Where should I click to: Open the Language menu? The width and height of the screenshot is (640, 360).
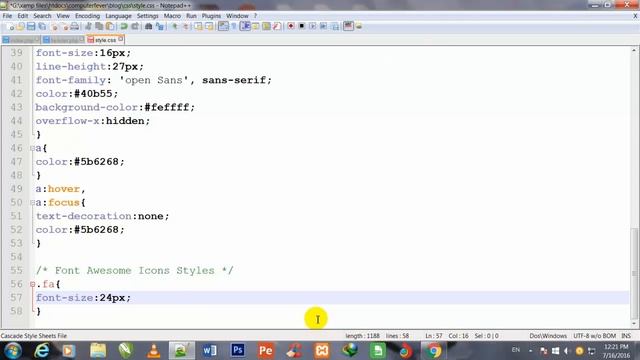coord(118,16)
